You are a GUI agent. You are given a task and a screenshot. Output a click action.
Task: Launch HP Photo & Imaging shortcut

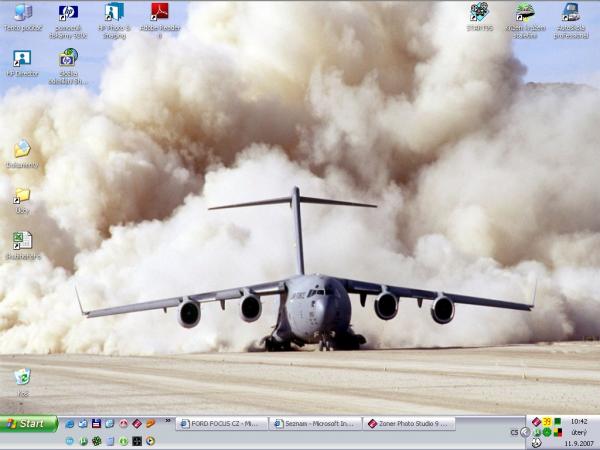(114, 14)
